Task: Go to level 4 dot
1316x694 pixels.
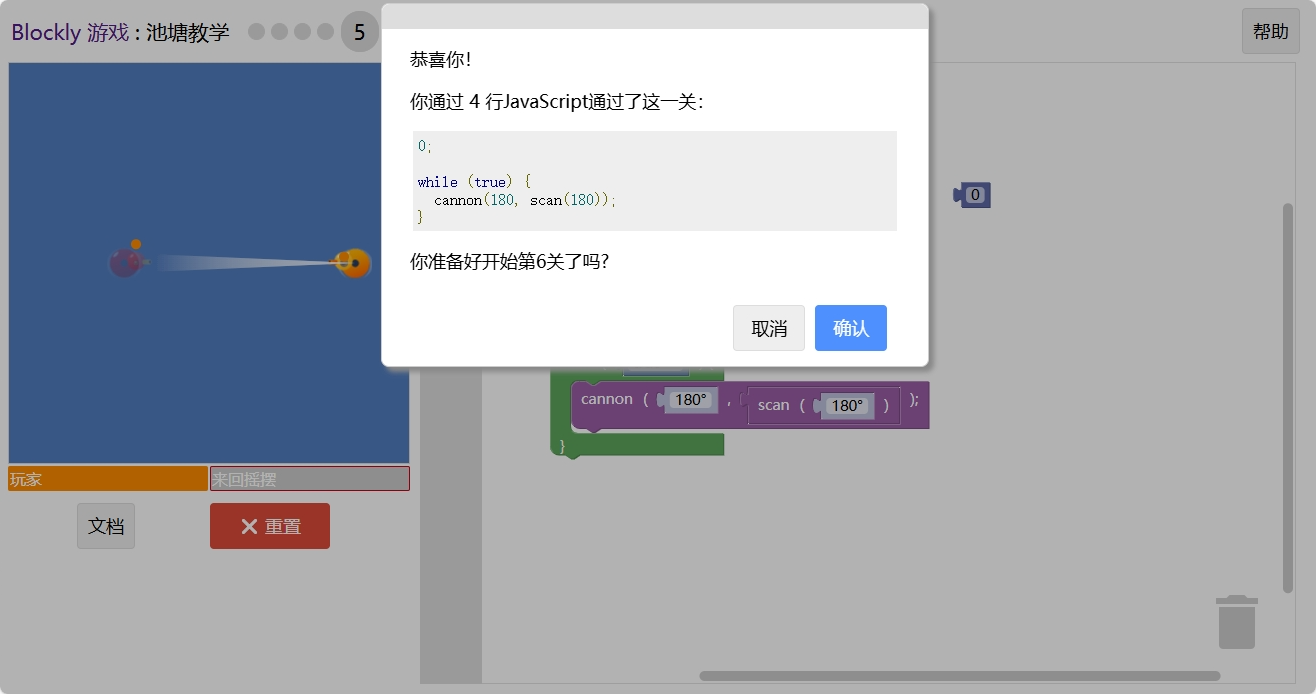Action: tap(325, 32)
